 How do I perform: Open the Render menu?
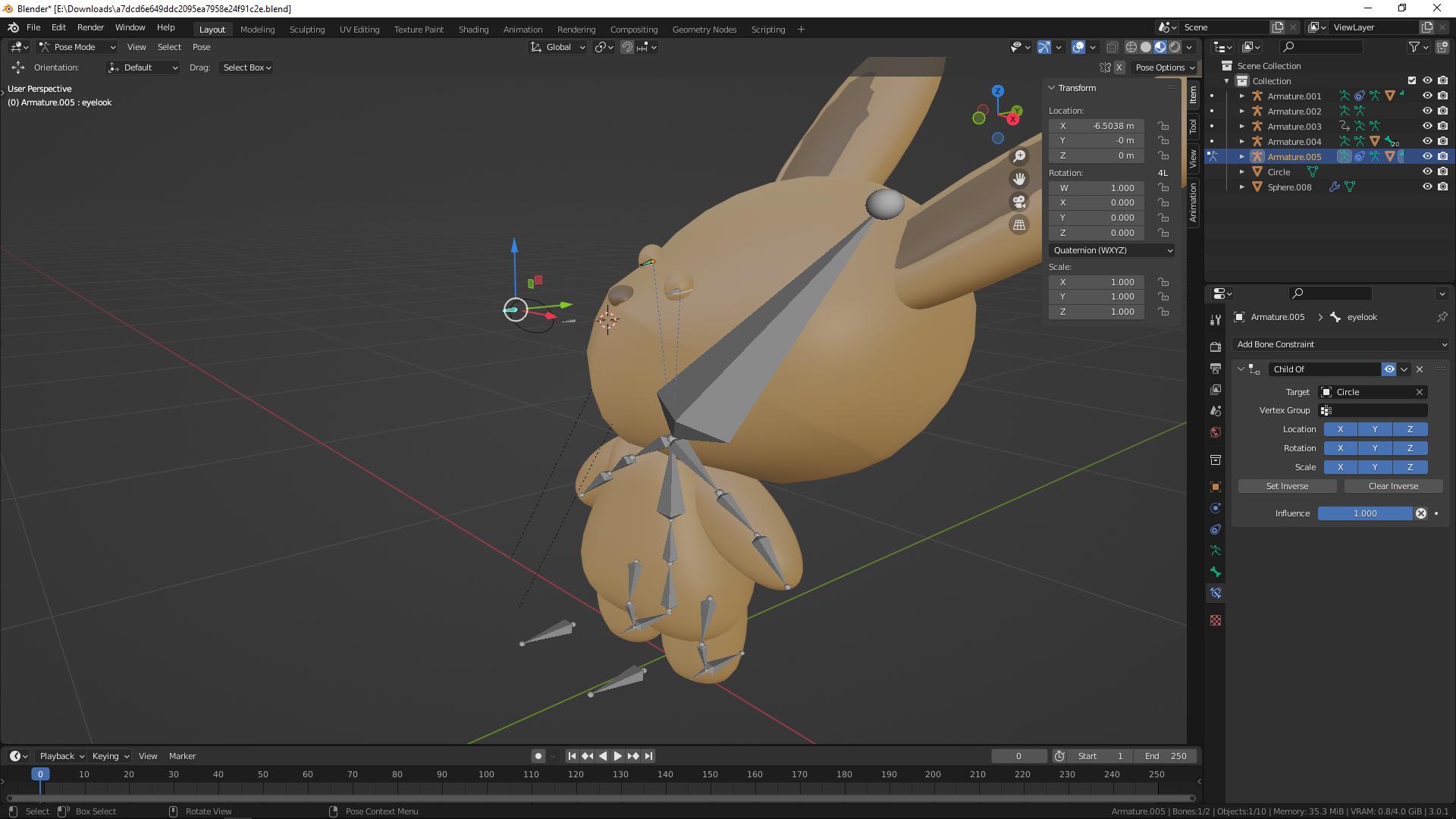point(90,27)
